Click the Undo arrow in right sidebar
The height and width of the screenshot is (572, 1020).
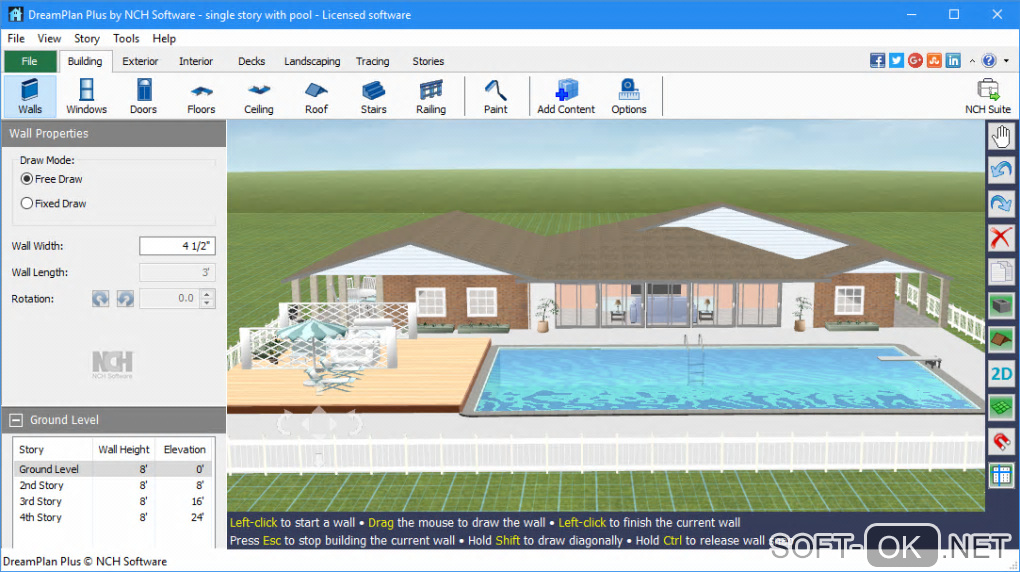[x=1001, y=170]
